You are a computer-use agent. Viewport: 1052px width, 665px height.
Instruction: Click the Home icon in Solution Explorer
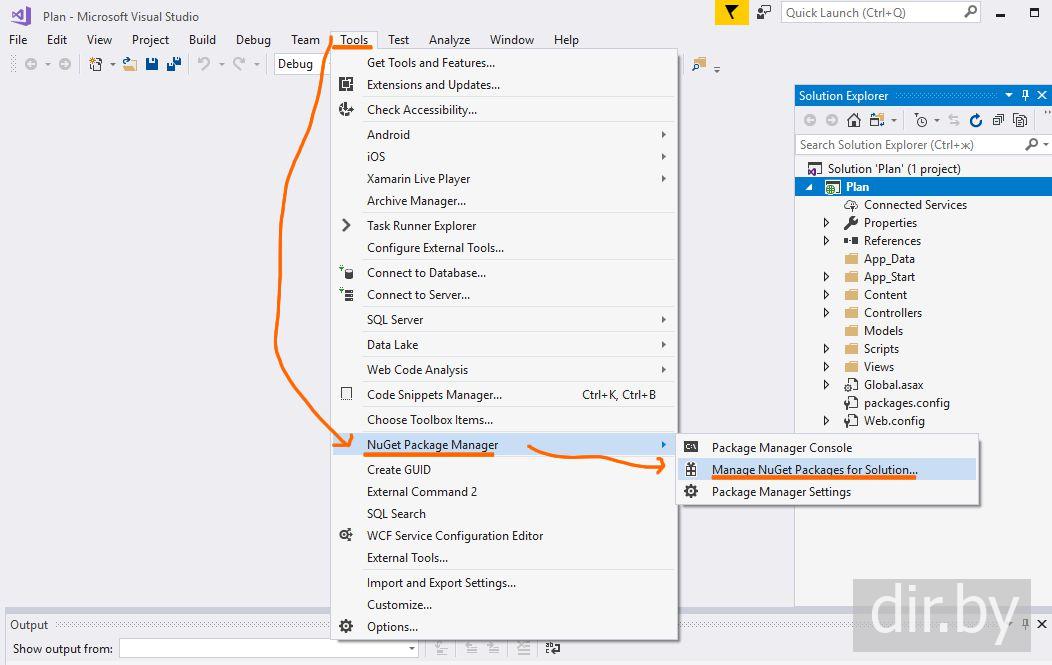853,120
